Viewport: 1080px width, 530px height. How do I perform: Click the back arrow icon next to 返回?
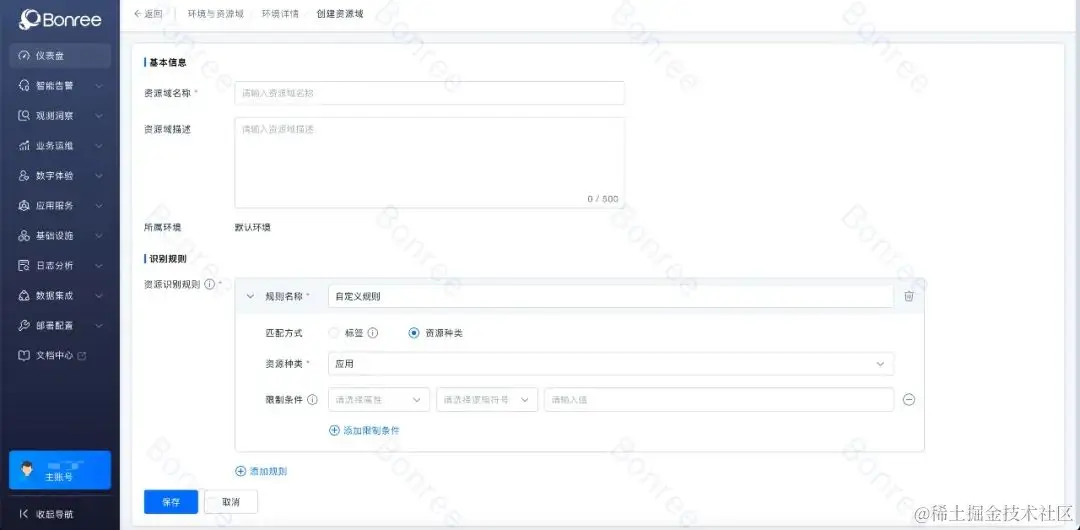point(137,14)
